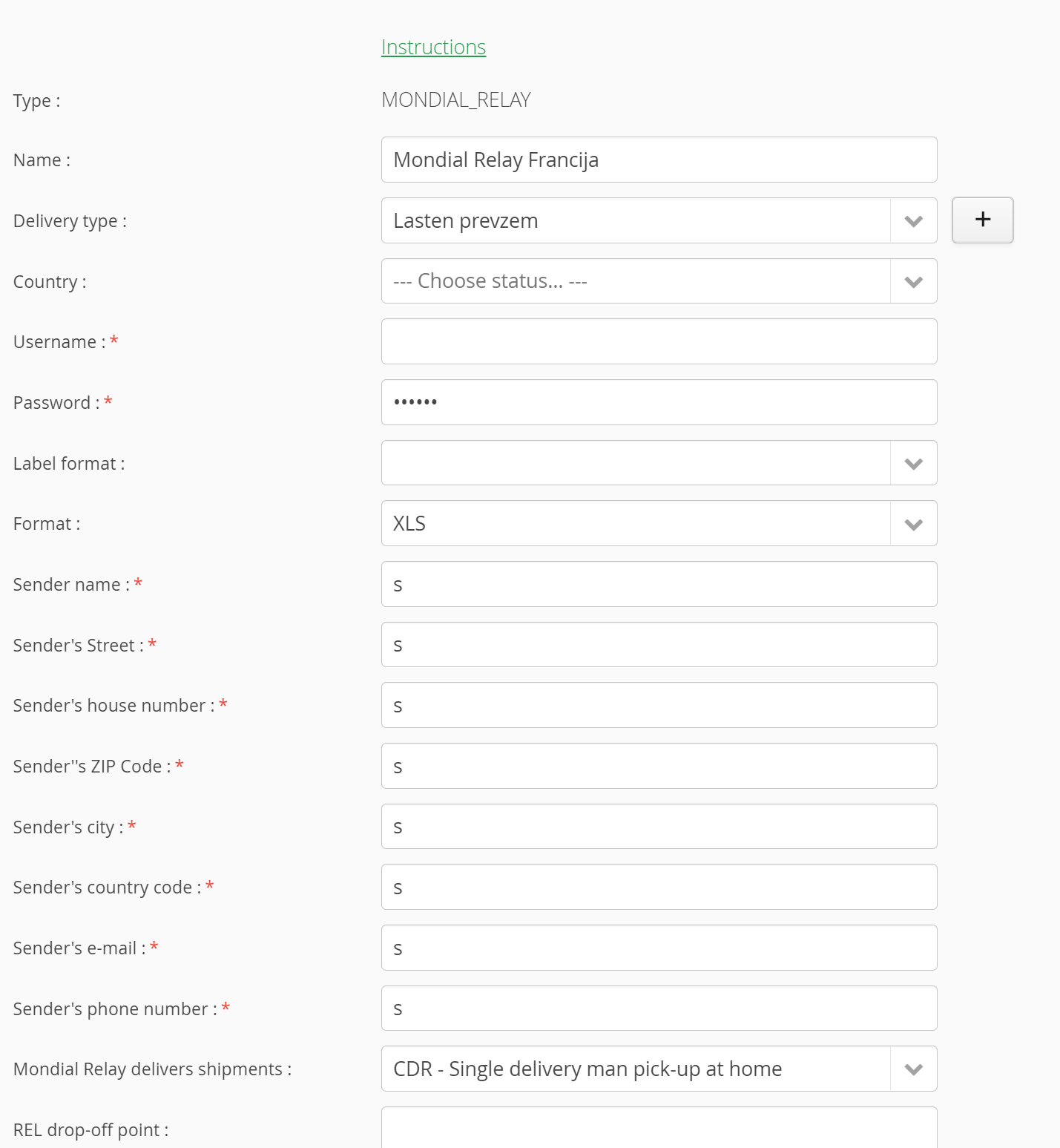
Task: Click the Country label text
Action: tap(50, 282)
